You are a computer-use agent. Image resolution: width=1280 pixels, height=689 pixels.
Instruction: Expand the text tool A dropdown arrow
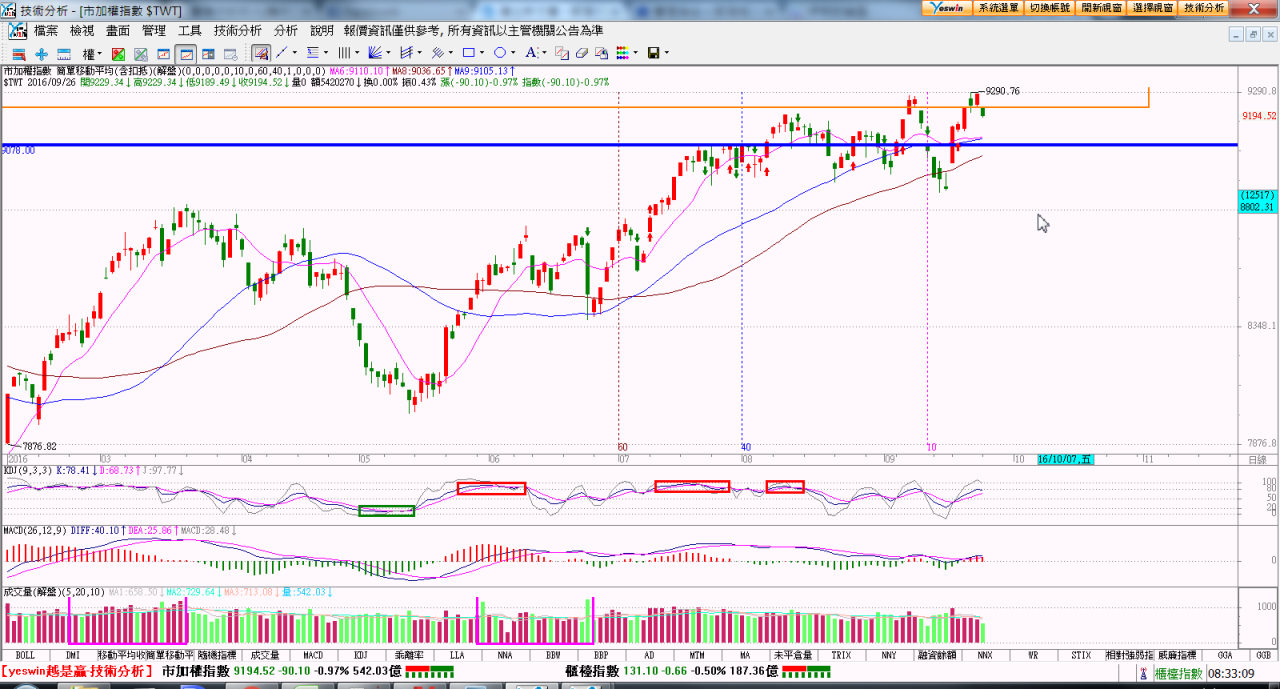click(x=545, y=53)
